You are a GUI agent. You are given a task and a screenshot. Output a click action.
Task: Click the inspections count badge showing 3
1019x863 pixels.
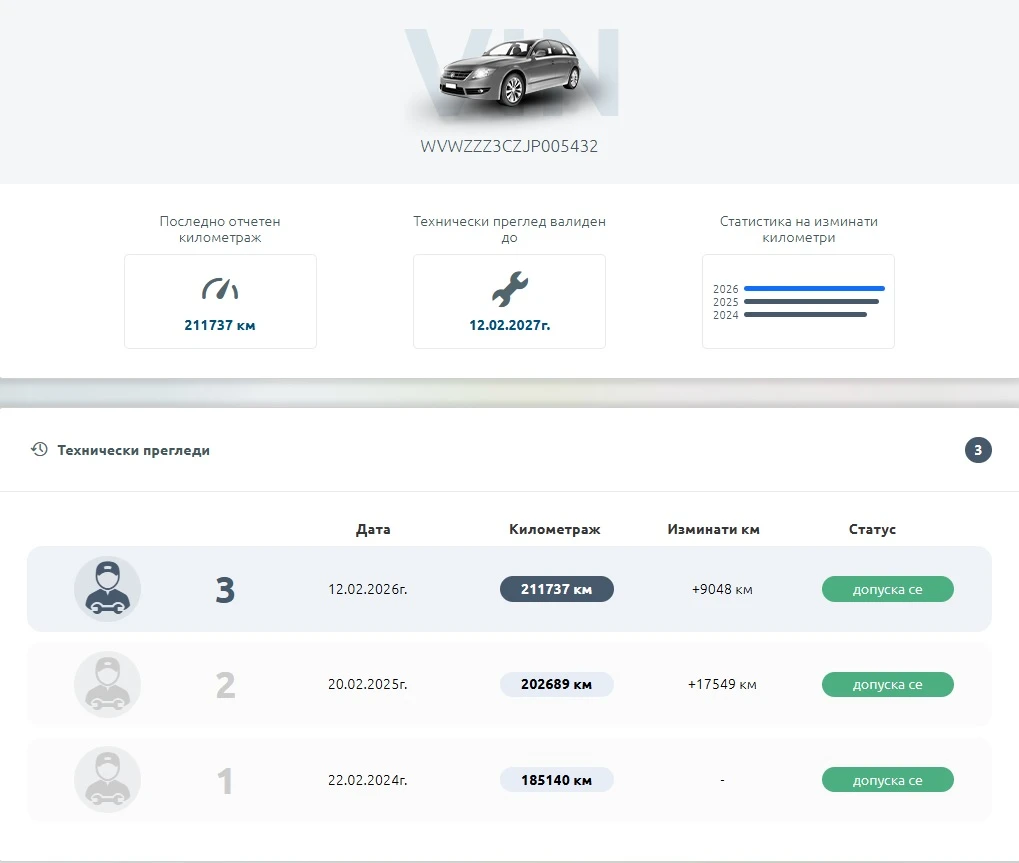click(x=977, y=450)
